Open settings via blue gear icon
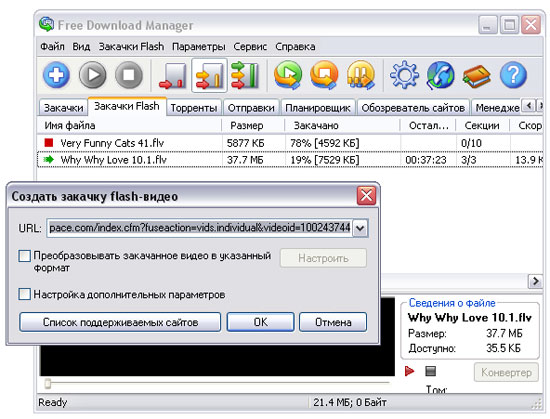This screenshot has width=550, height=419. [x=404, y=75]
